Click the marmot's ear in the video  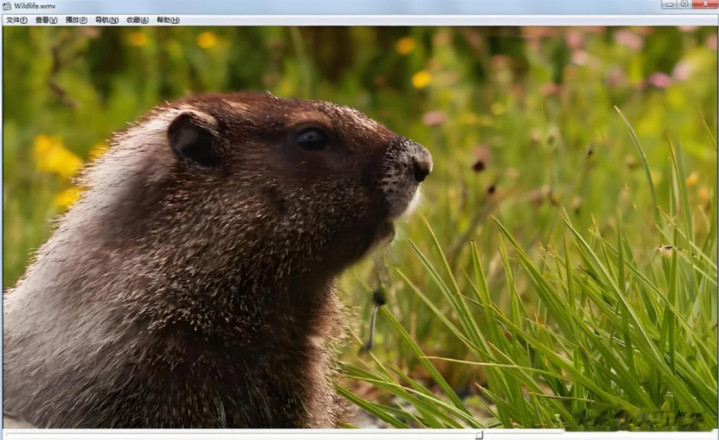coord(193,138)
